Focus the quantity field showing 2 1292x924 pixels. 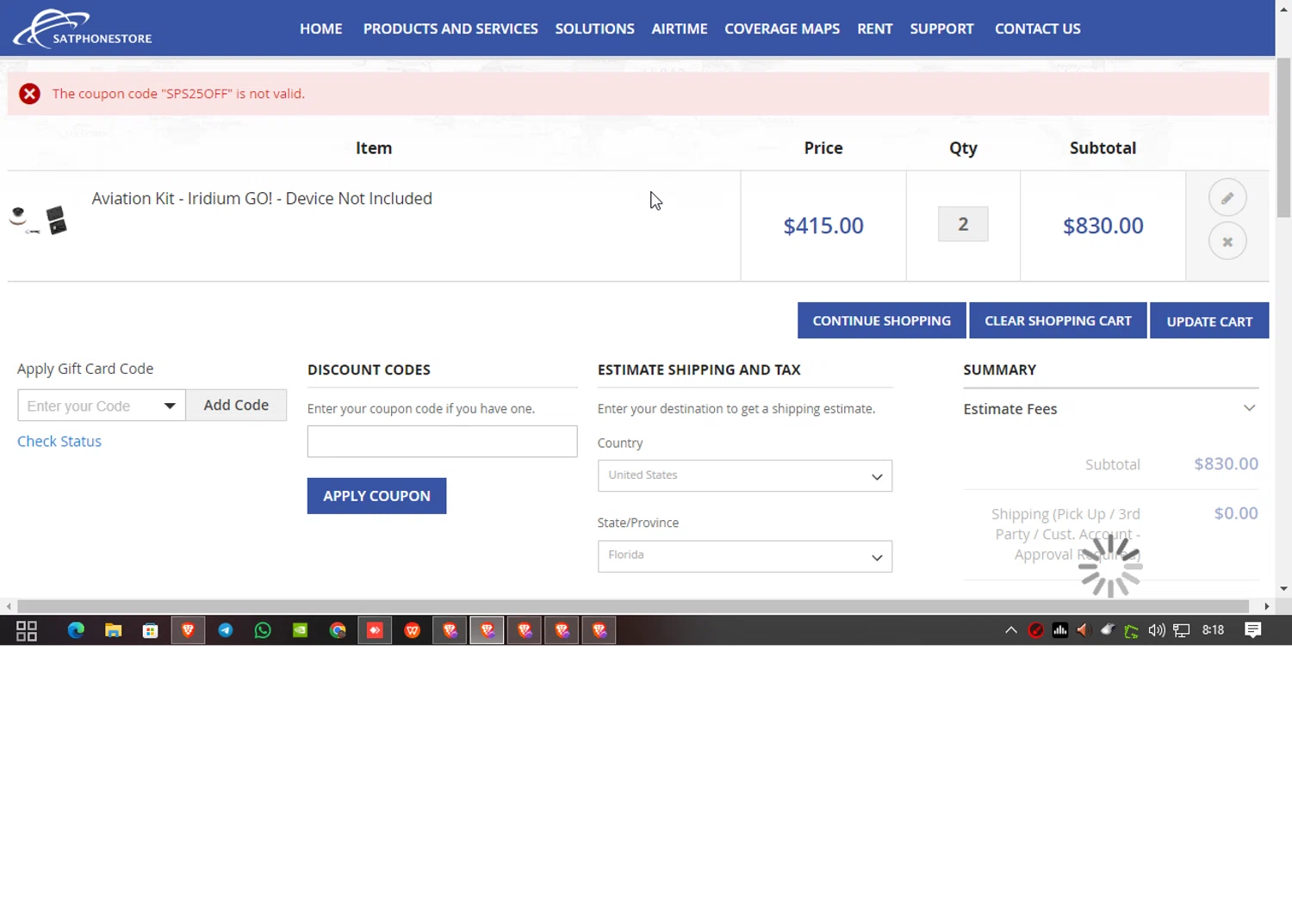(x=963, y=224)
